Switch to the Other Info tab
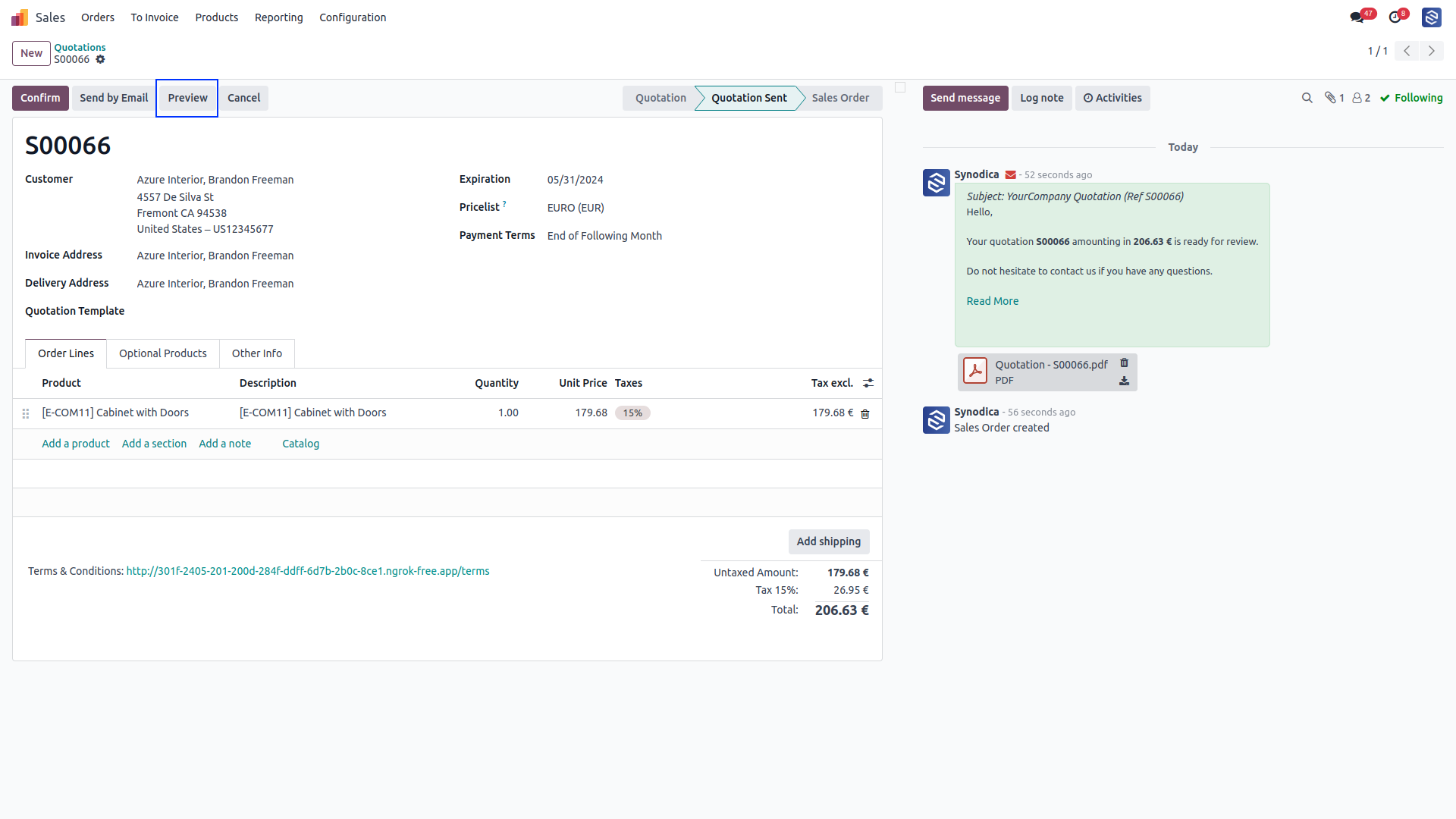Image resolution: width=1456 pixels, height=819 pixels. pyautogui.click(x=257, y=353)
